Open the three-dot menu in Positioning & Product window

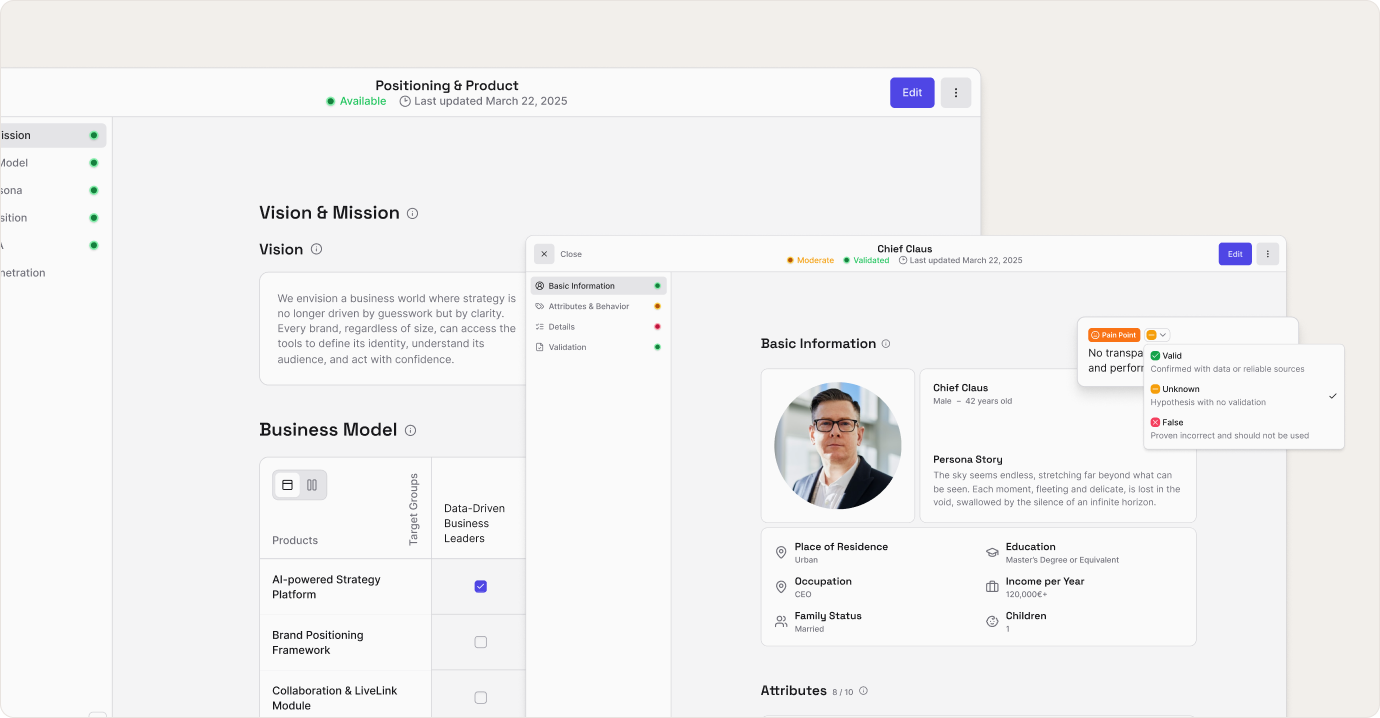click(x=956, y=93)
